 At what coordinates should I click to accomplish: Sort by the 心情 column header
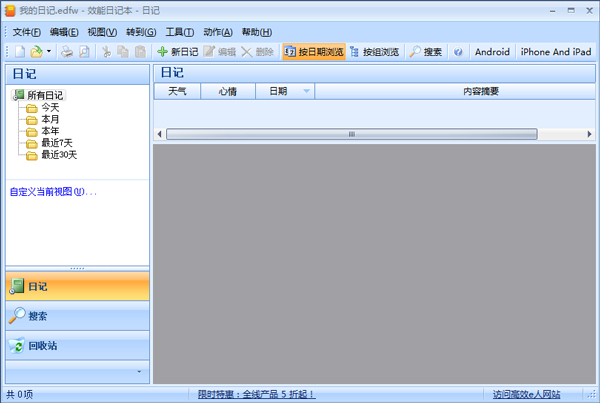pyautogui.click(x=228, y=91)
